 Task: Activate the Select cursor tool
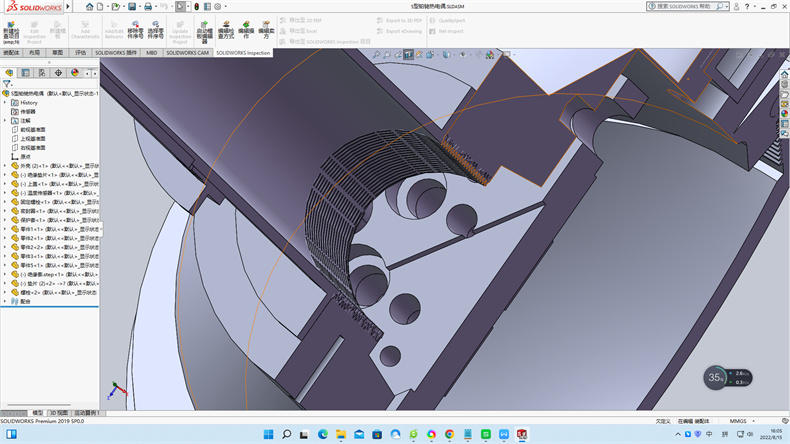click(x=180, y=6)
